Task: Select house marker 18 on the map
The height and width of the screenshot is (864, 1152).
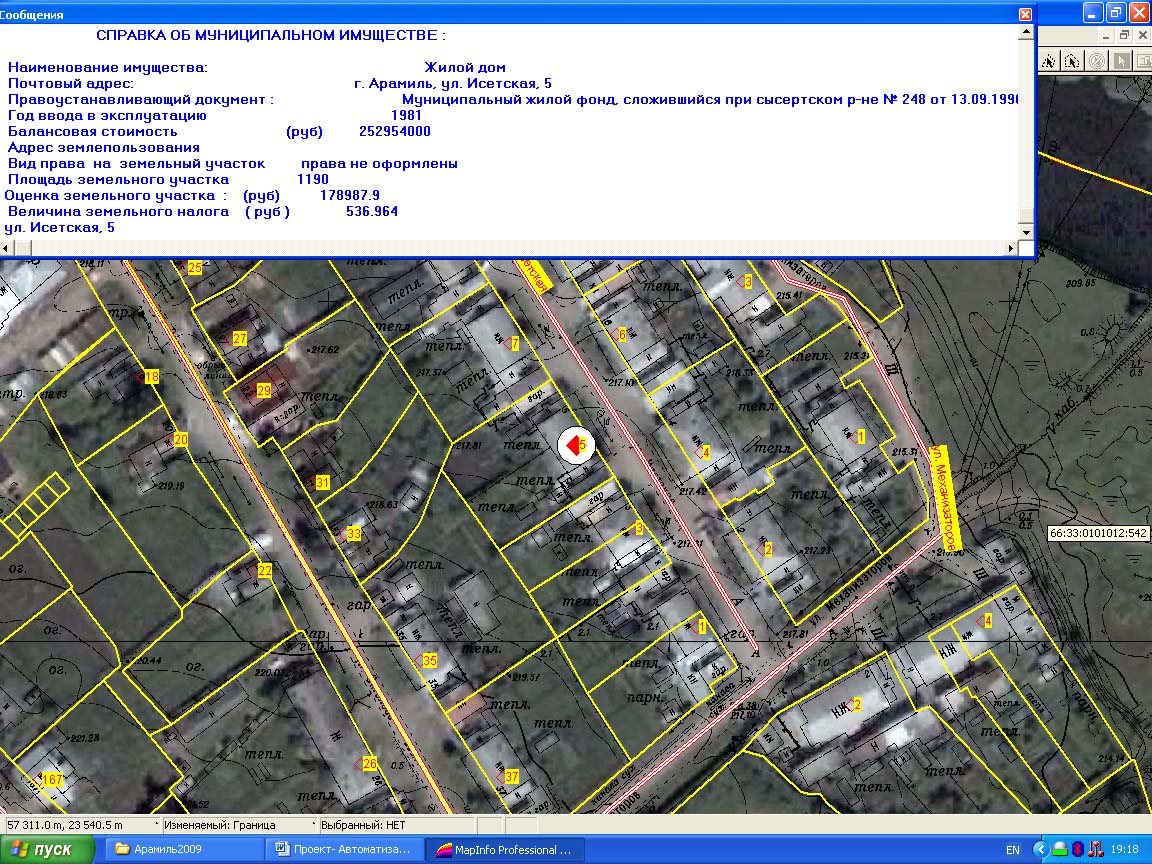Action: tap(148, 377)
